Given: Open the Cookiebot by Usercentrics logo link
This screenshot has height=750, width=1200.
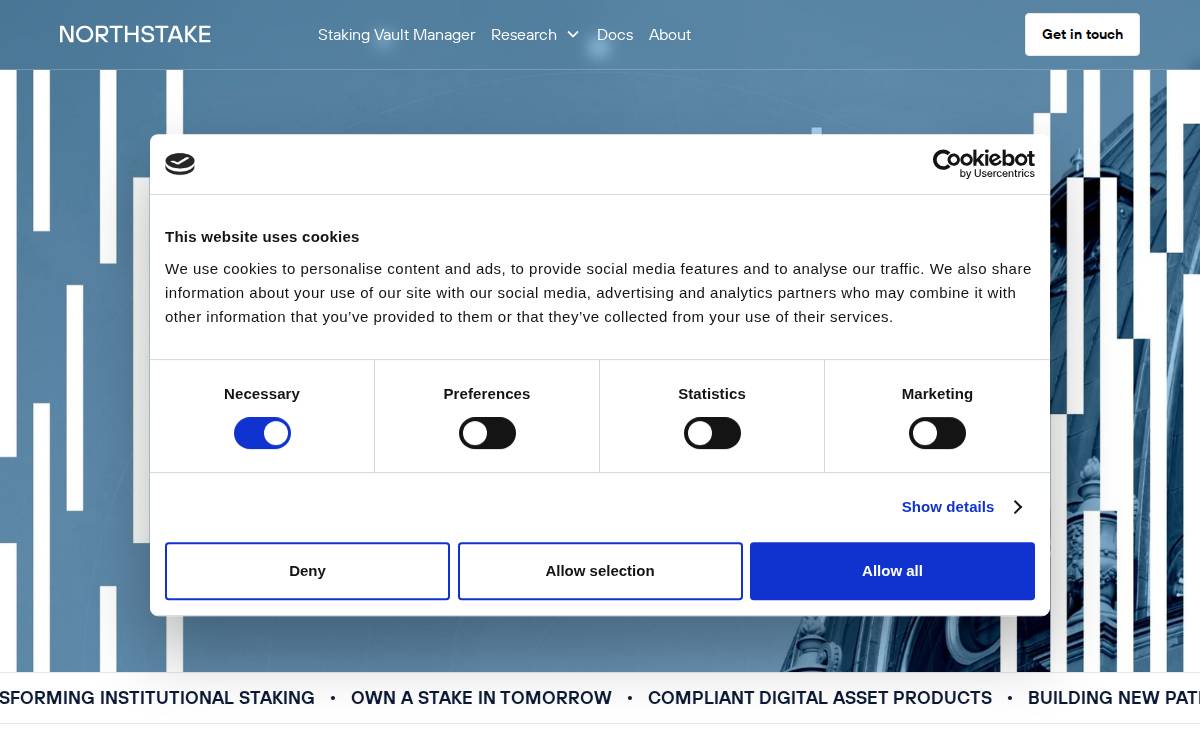Looking at the screenshot, I should click(983, 164).
